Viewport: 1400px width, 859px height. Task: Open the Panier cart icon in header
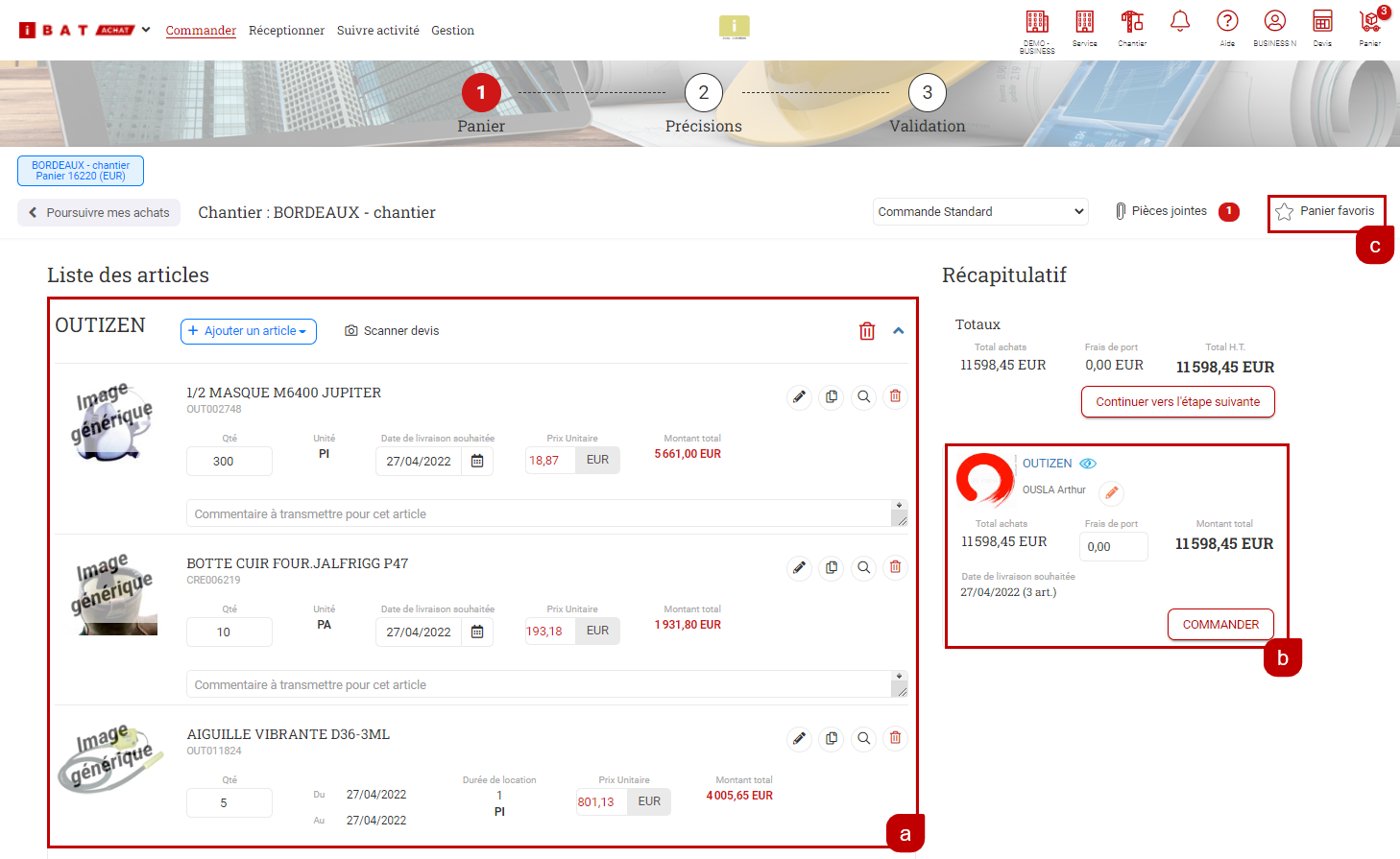pyautogui.click(x=1370, y=23)
